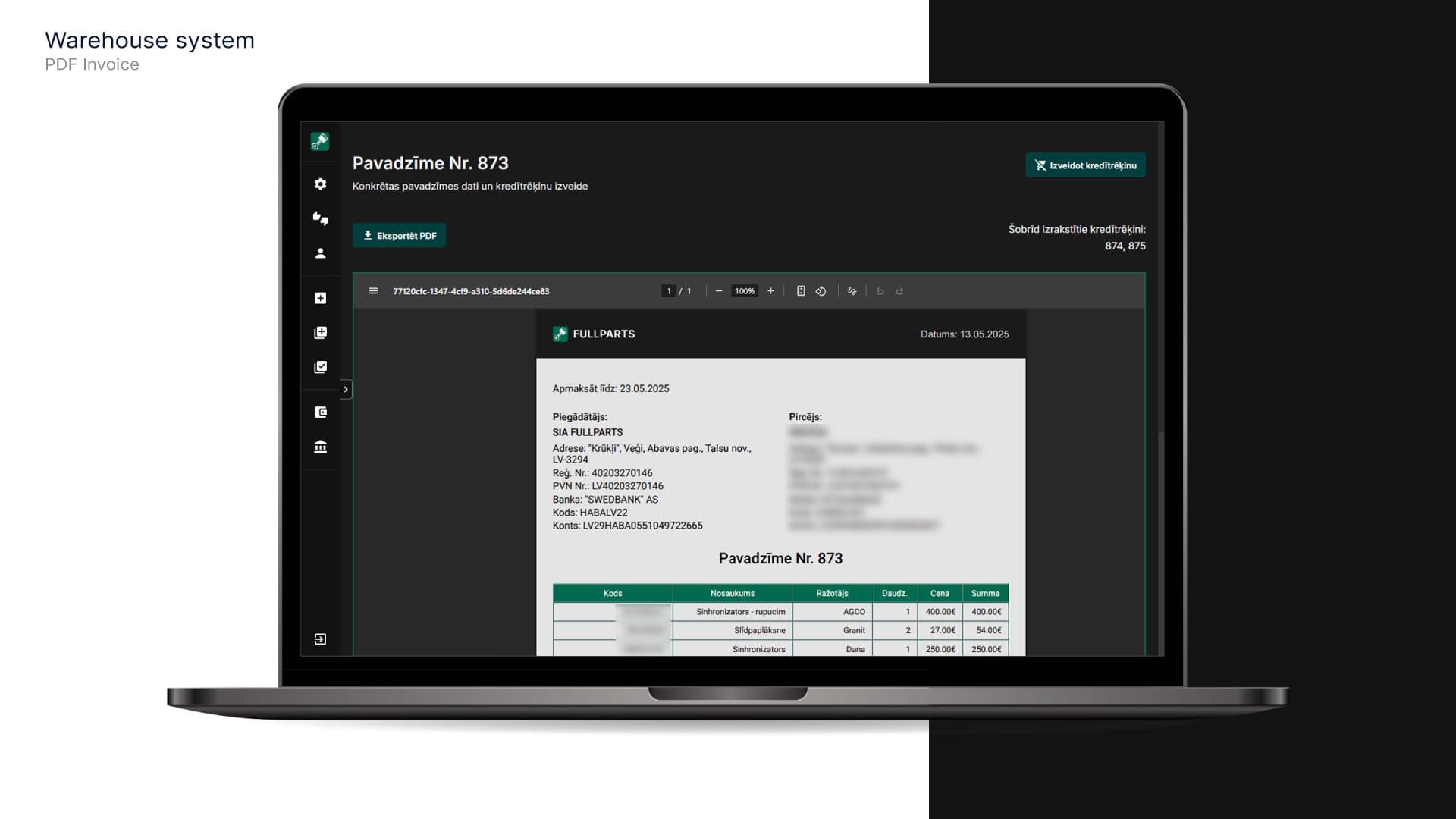Screen dimensions: 1456x819
Task: Click the add multiple items library icon
Action: tap(320, 333)
